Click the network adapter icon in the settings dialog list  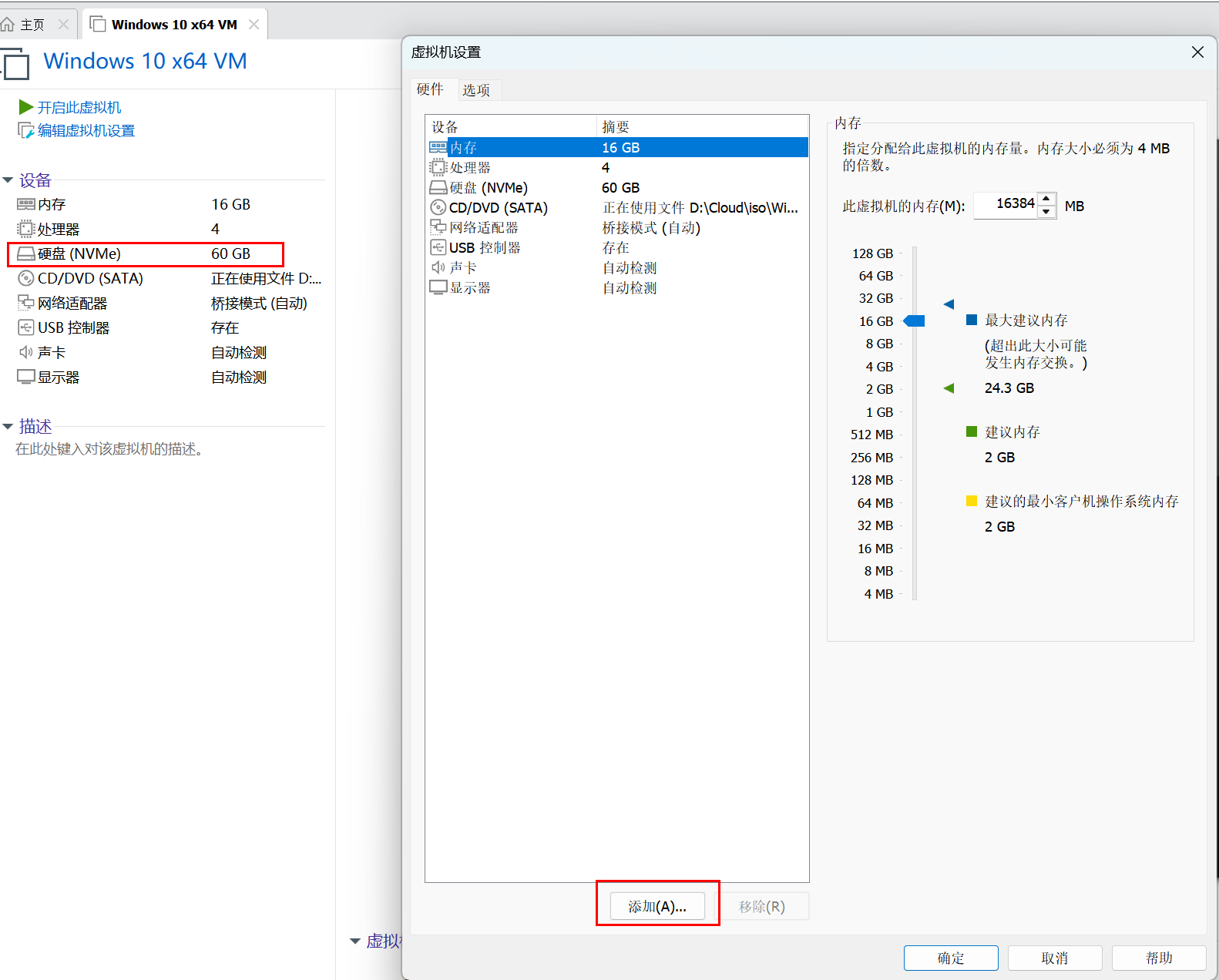click(438, 227)
